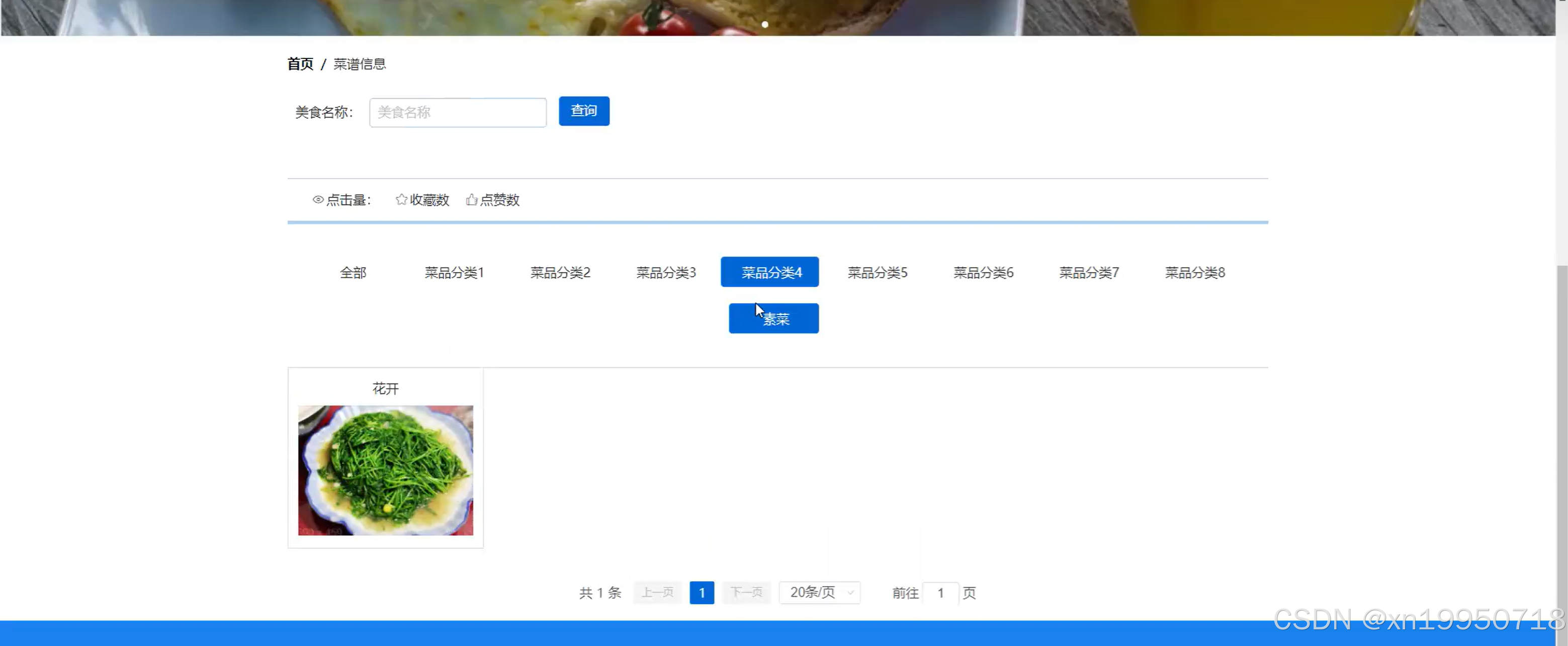The image size is (1568, 646).
Task: Sort recipes by 收藏数 label
Action: pyautogui.click(x=429, y=200)
